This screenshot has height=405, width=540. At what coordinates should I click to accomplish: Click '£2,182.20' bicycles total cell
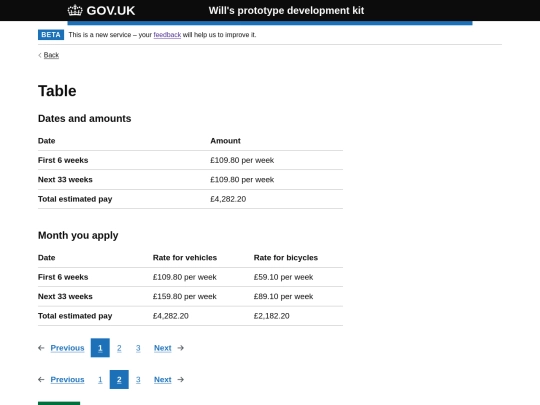271,316
